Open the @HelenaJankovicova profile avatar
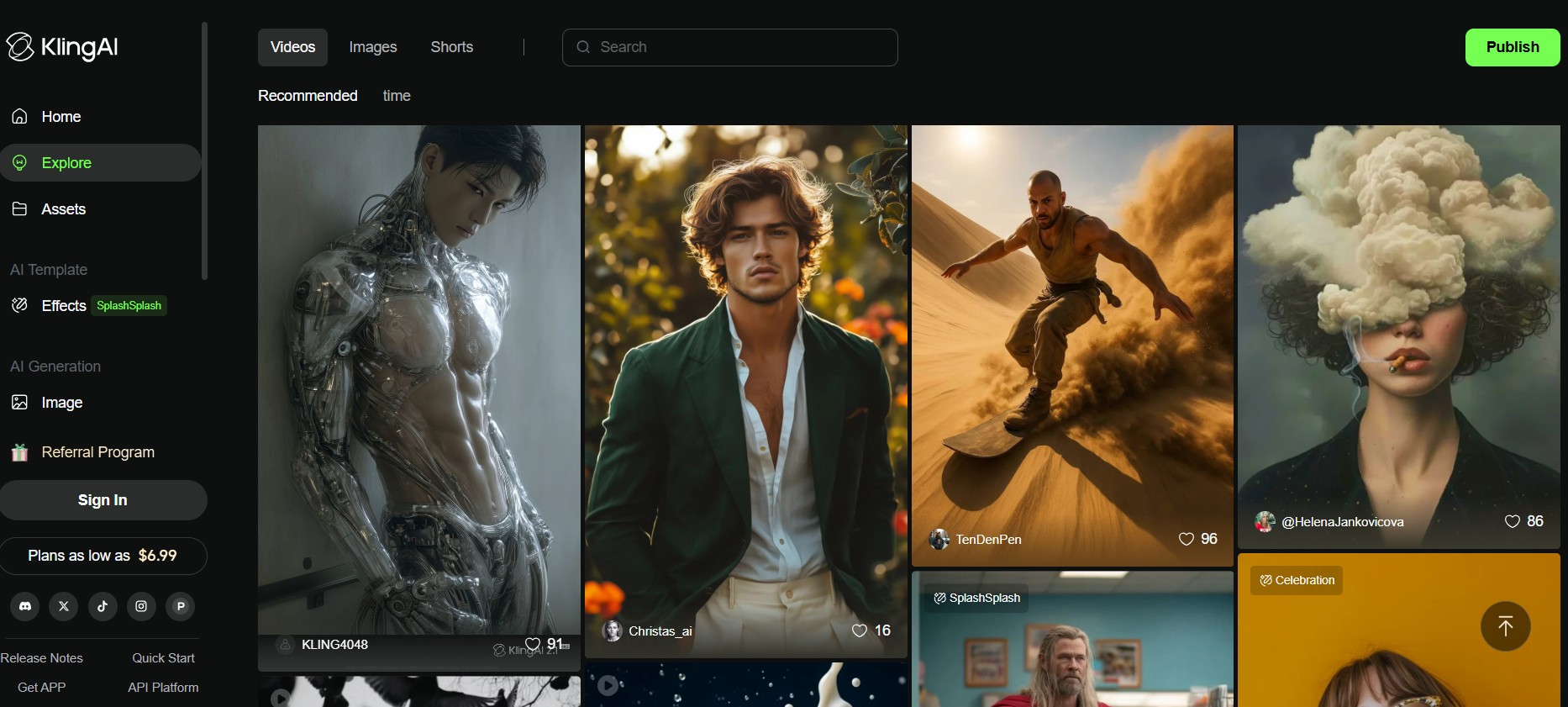 coord(1265,521)
